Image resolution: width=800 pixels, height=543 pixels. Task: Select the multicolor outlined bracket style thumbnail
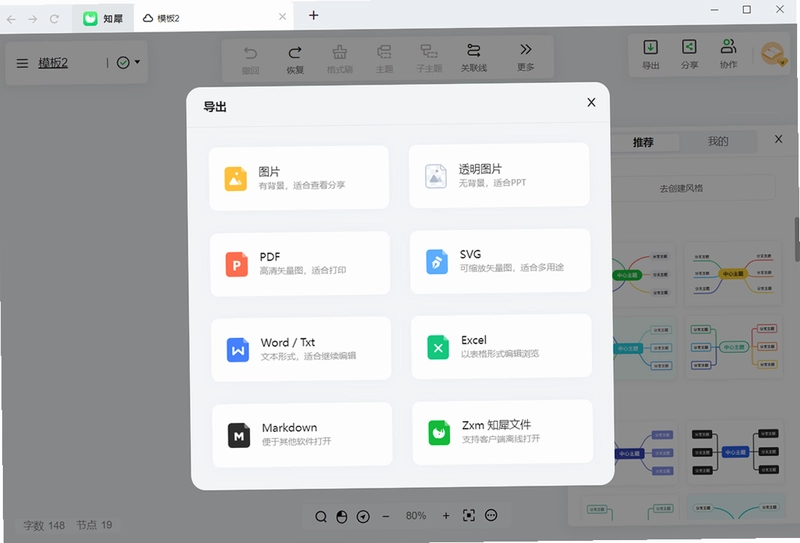coord(734,347)
